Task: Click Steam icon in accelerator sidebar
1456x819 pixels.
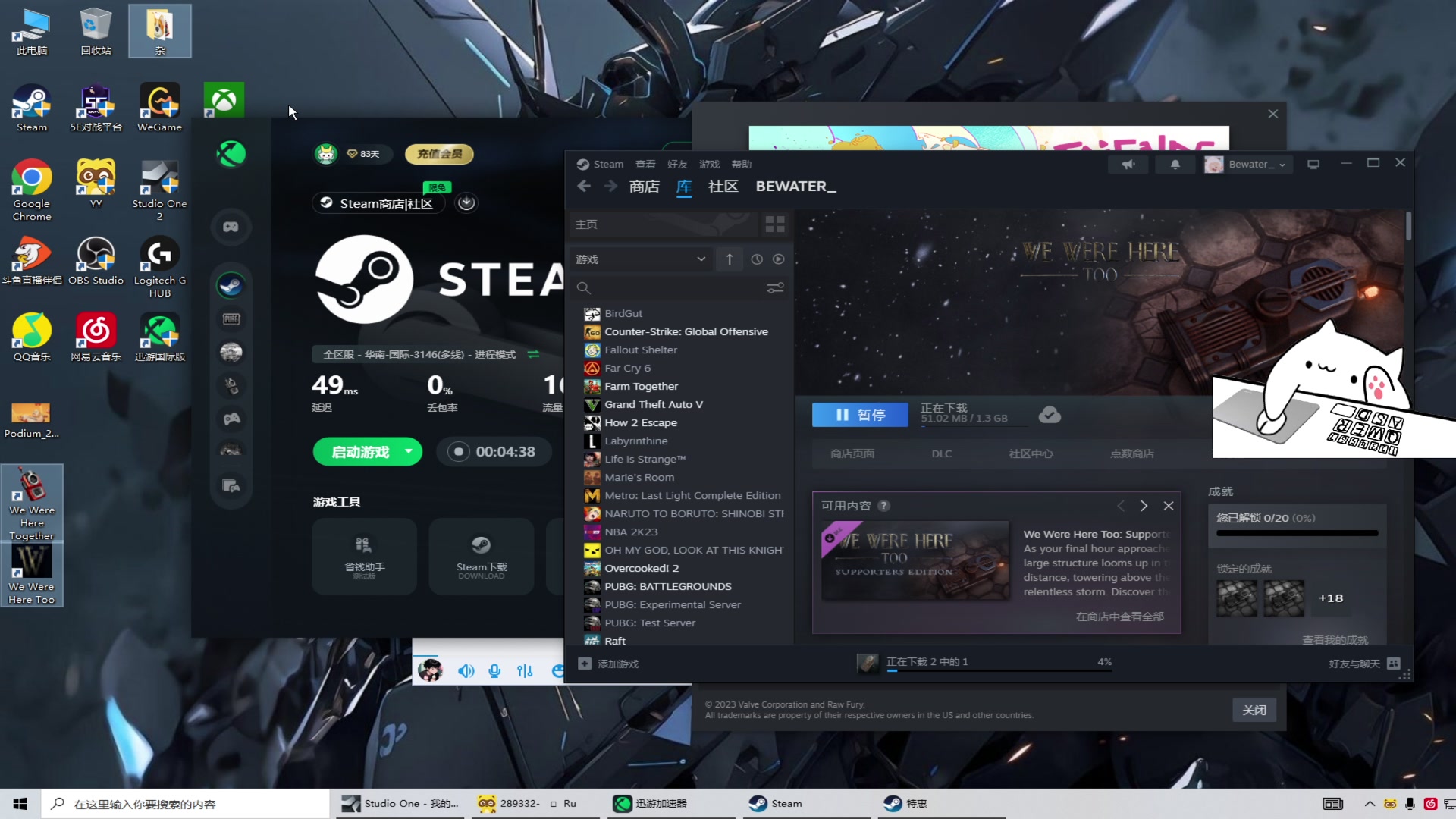Action: (231, 285)
